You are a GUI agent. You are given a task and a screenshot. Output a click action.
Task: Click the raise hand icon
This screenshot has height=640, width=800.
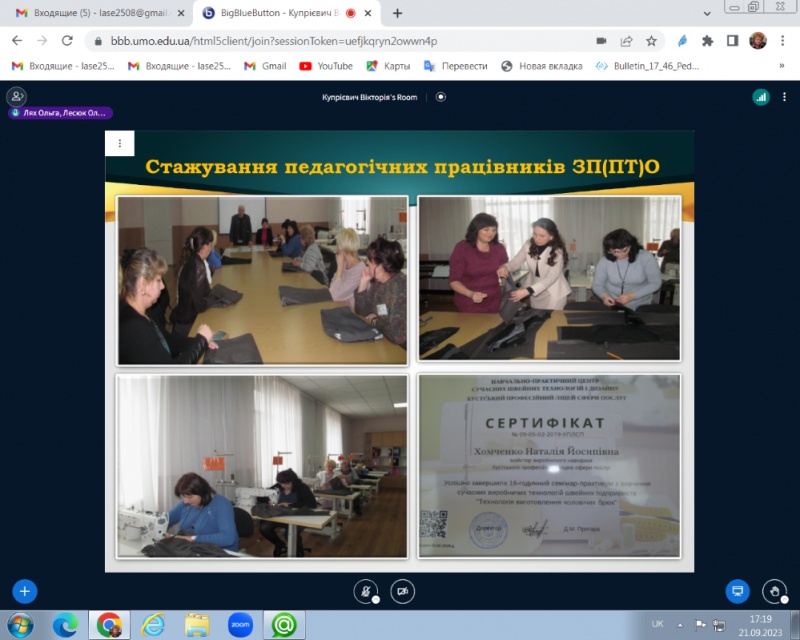click(774, 590)
